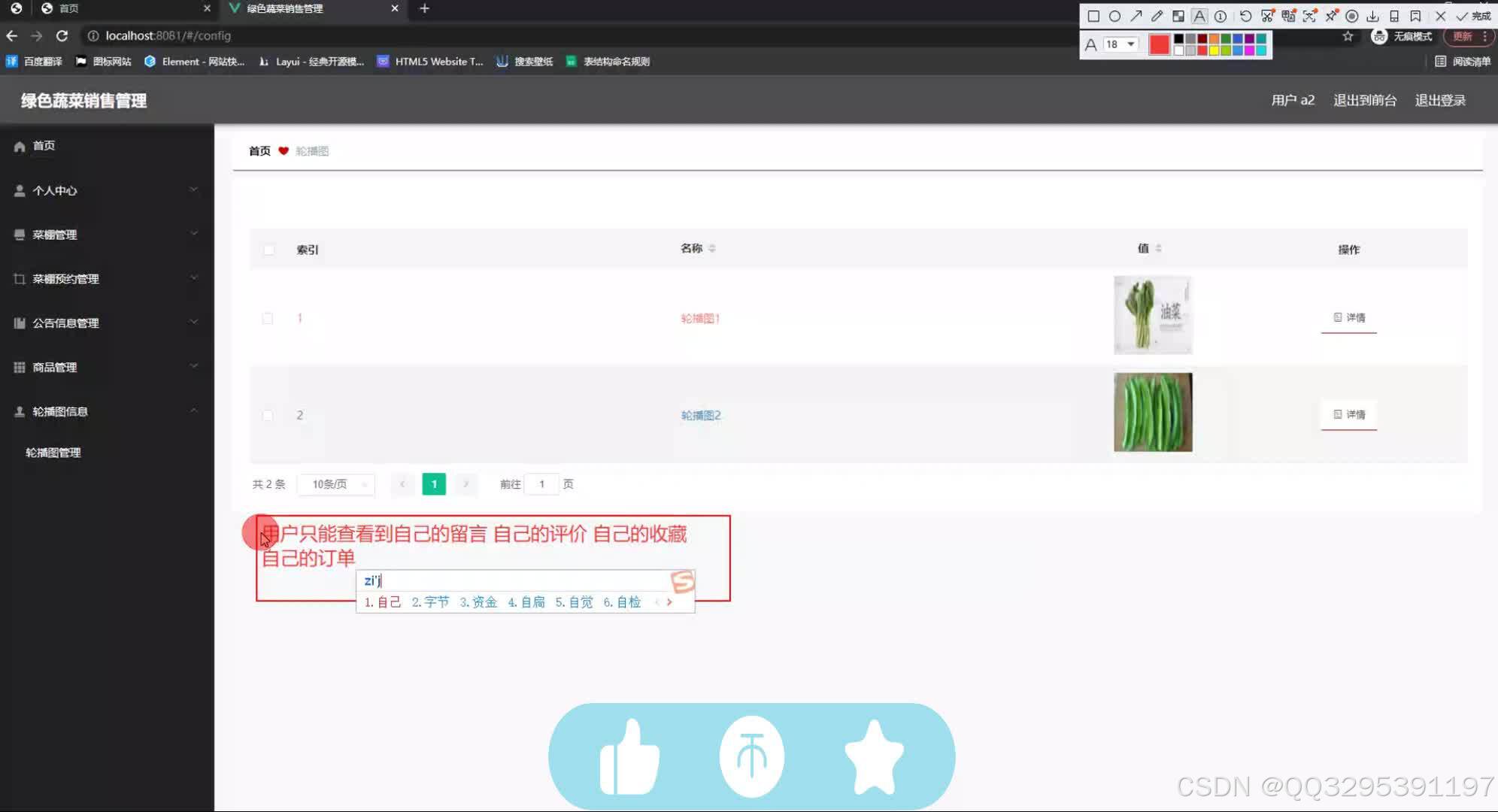The height and width of the screenshot is (812, 1498).
Task: Check the row for 轮播图1
Action: [x=267, y=318]
